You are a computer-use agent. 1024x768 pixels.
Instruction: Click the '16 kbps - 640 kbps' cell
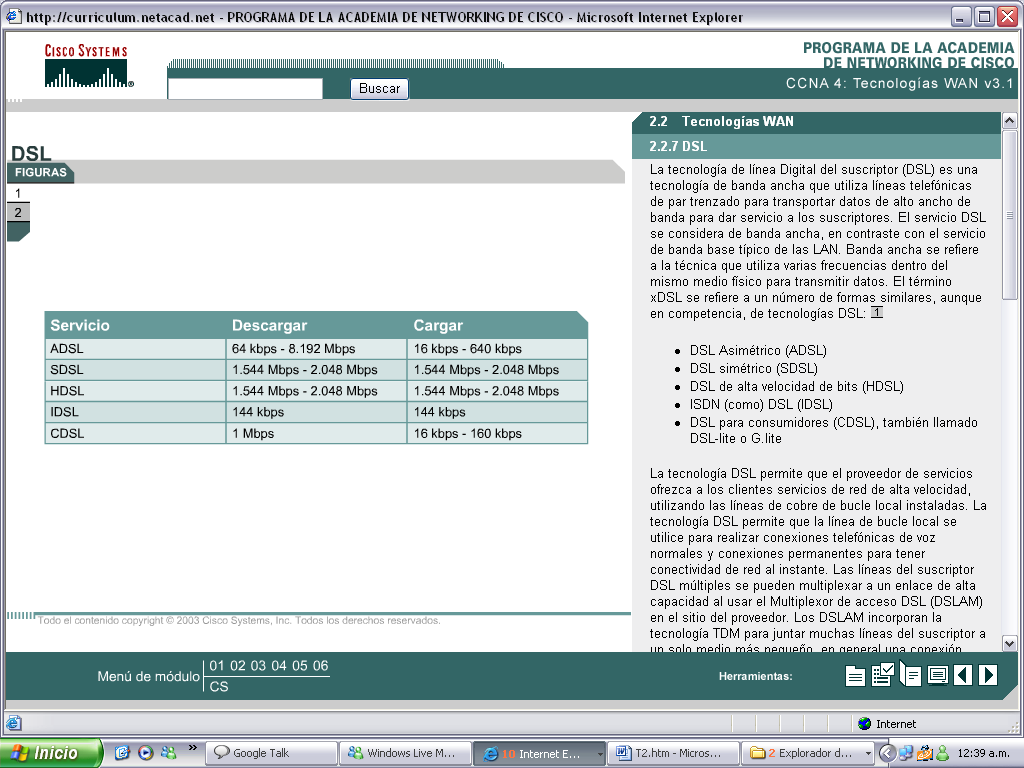(x=498, y=349)
